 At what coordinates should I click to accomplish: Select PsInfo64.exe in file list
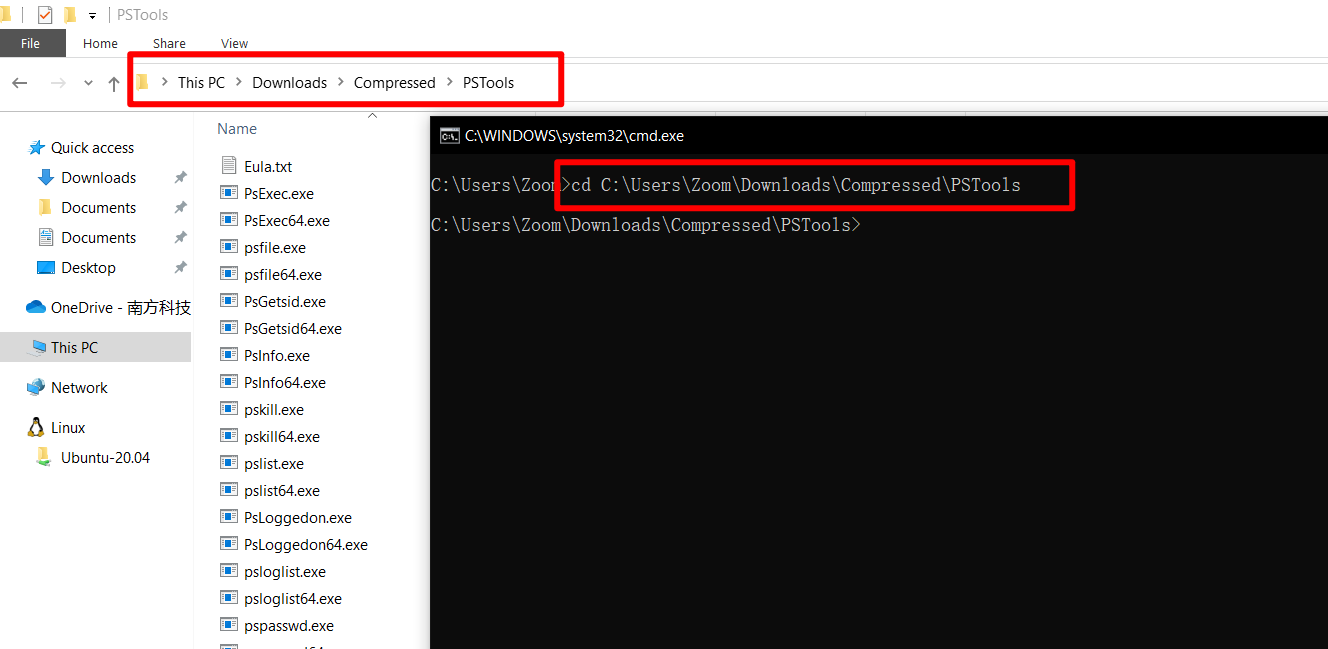285,383
